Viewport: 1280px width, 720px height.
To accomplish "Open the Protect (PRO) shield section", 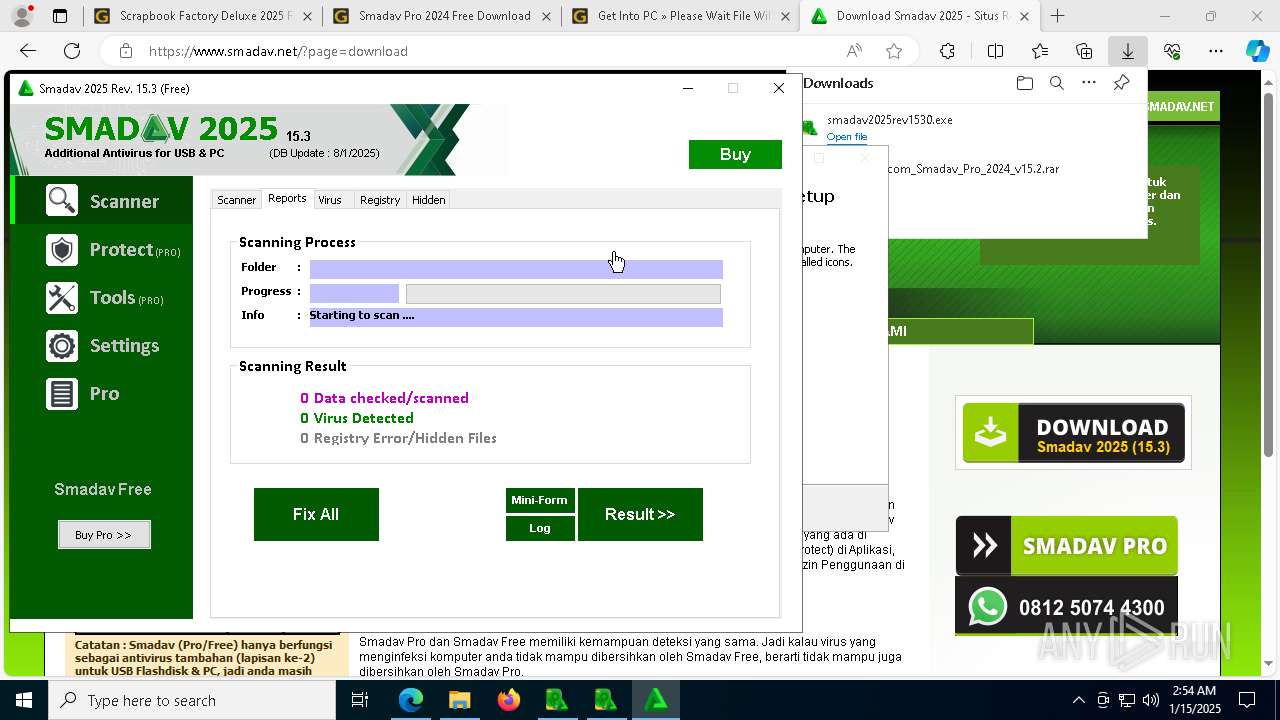I will point(112,250).
